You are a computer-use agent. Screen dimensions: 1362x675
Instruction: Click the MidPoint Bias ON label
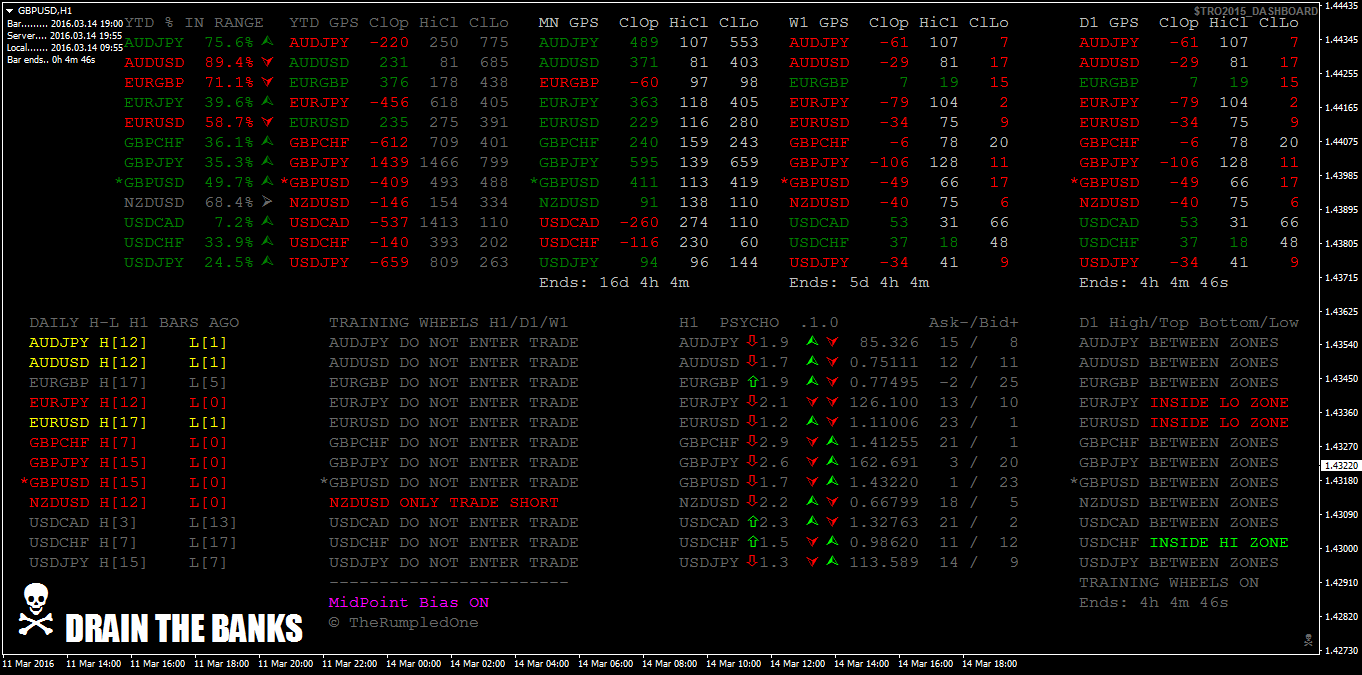[x=408, y=603]
